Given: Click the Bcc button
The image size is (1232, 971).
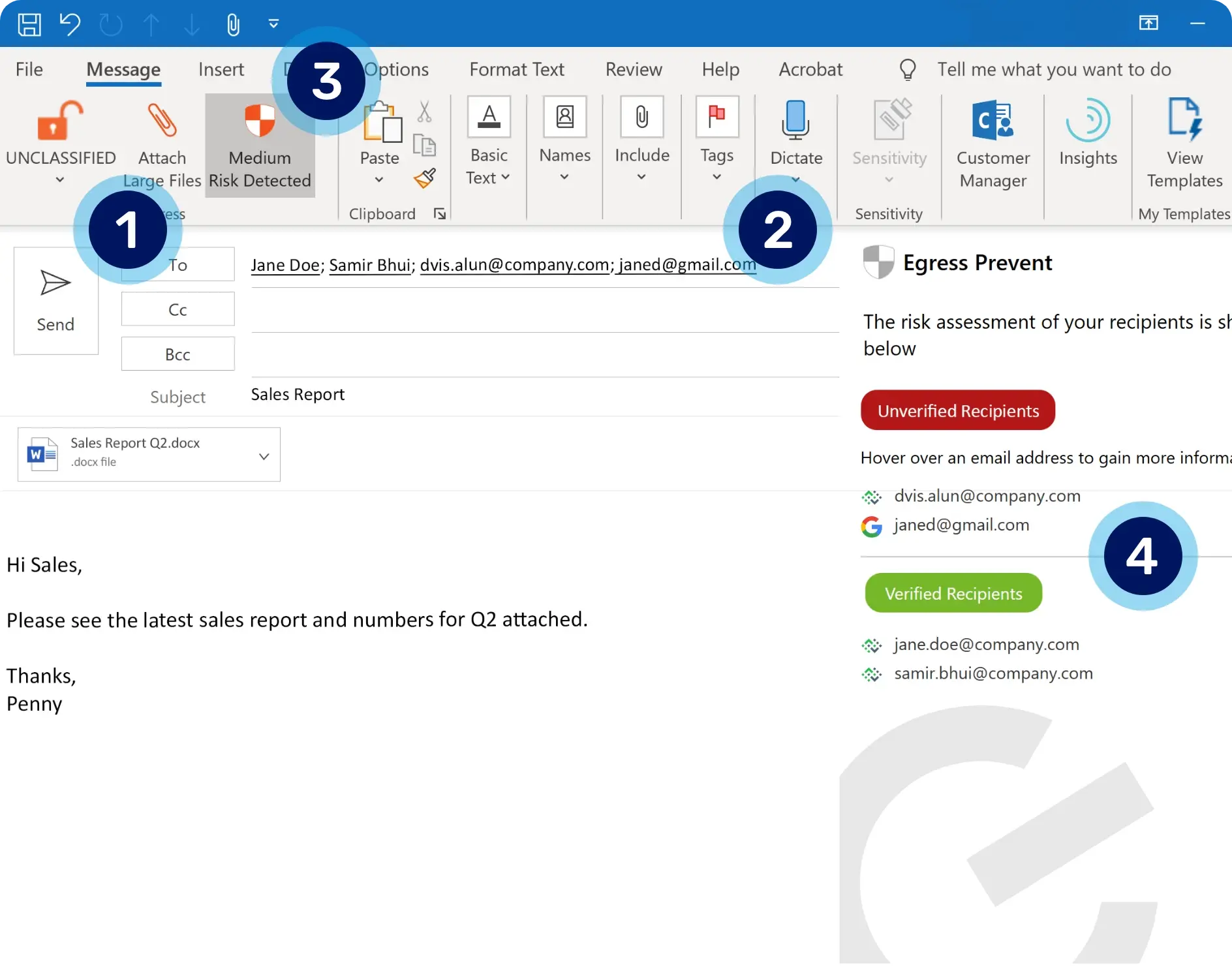Looking at the screenshot, I should [x=177, y=354].
